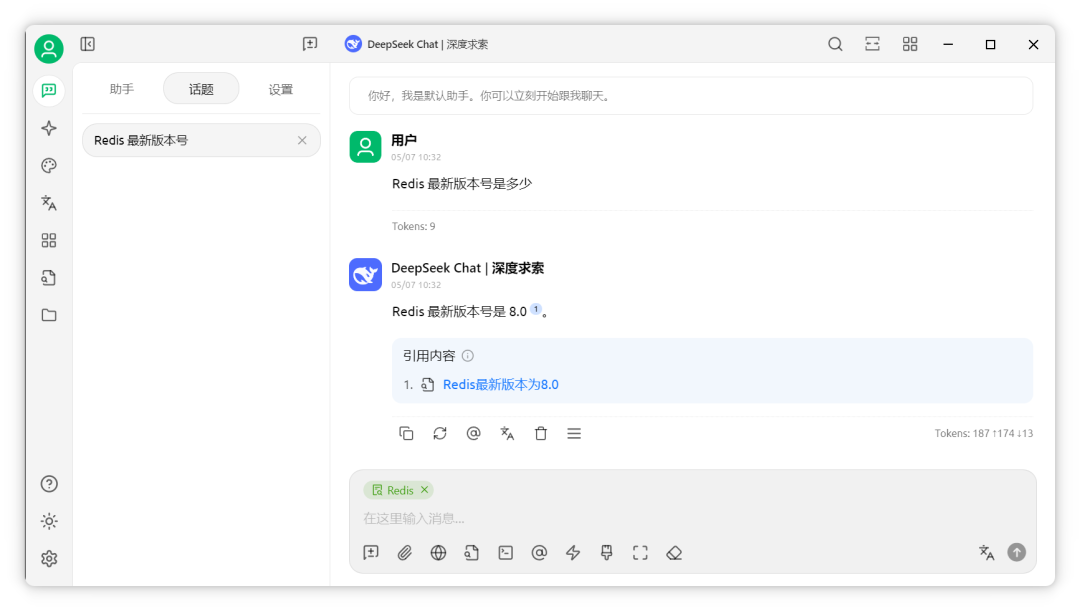Switch to the 助手 tab
This screenshot has height=611, width=1080.
(122, 89)
